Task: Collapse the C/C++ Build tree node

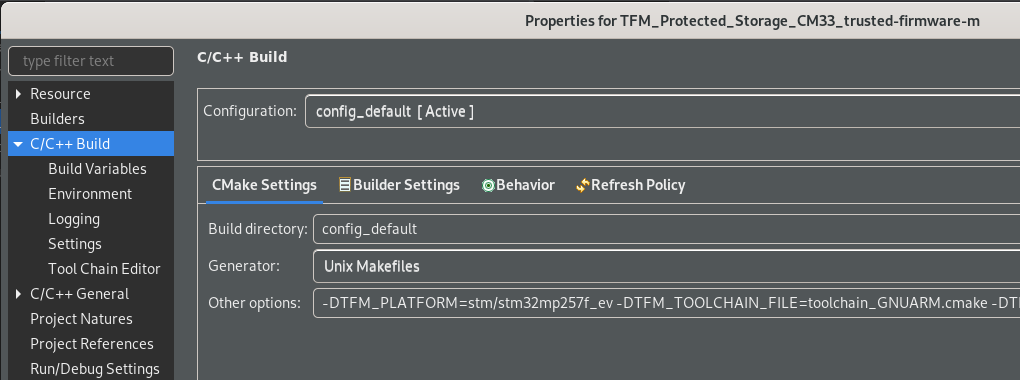Action: point(18,144)
